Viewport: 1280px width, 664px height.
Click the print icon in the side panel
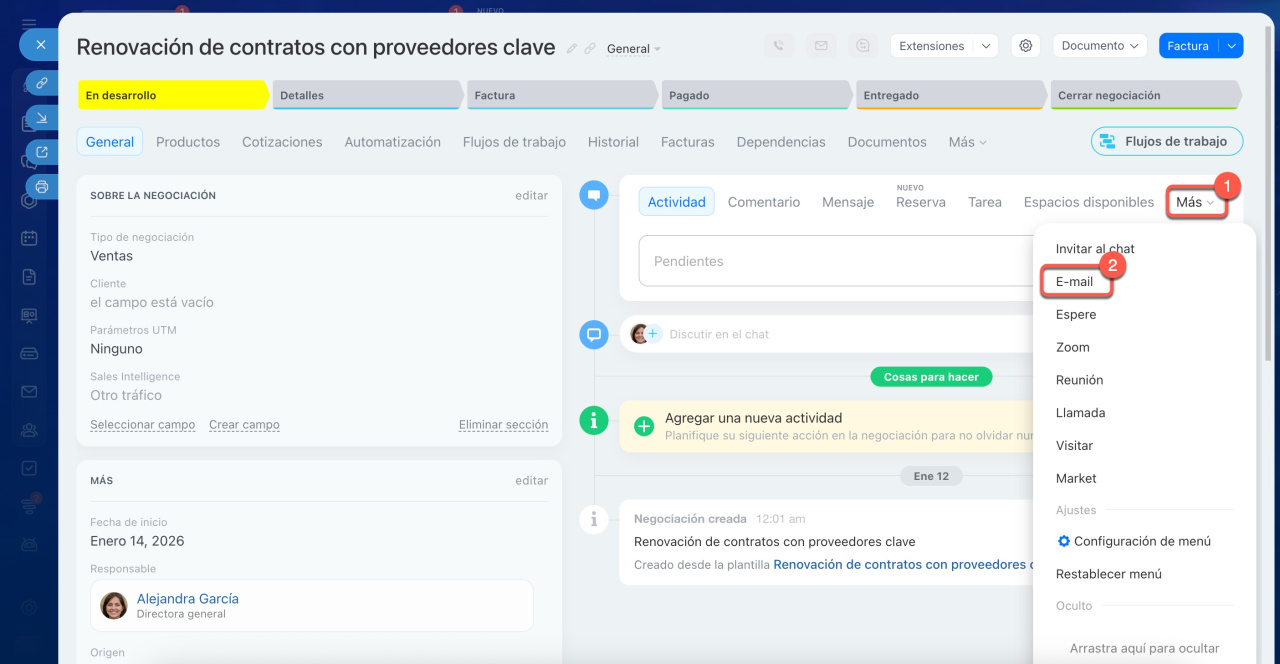click(x=42, y=186)
